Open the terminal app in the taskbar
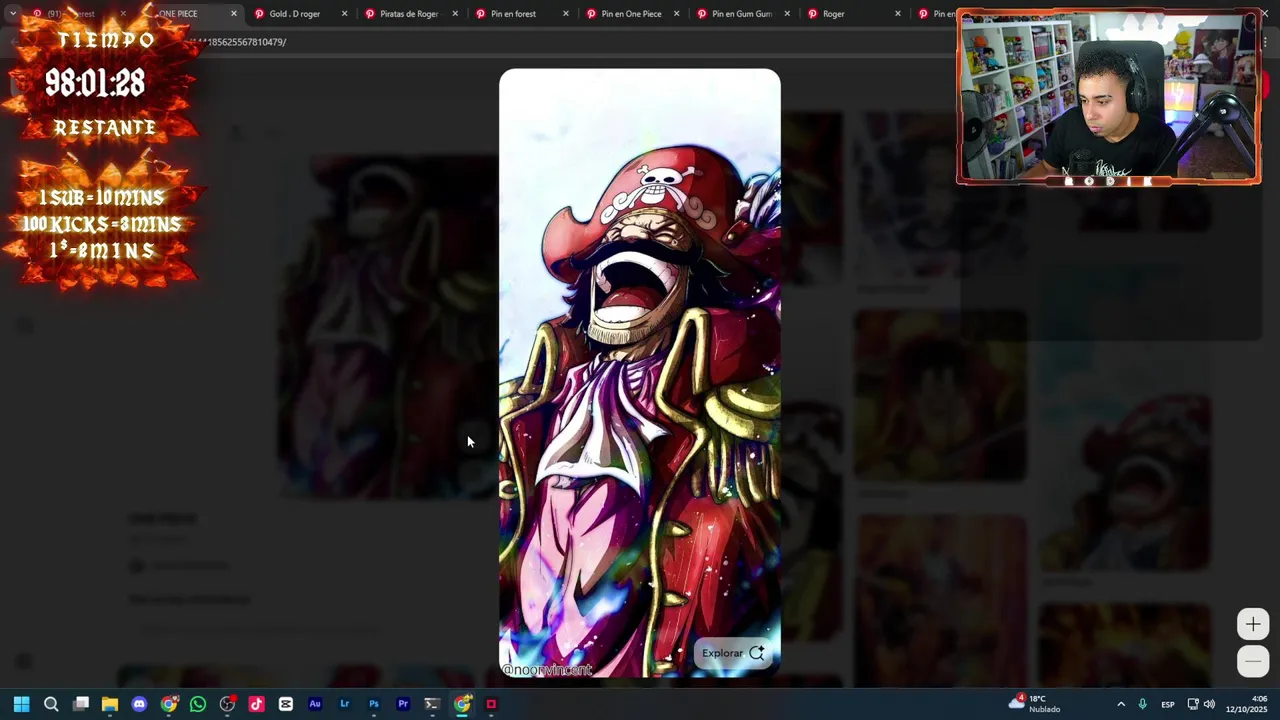This screenshot has width=1280, height=720. point(432,704)
